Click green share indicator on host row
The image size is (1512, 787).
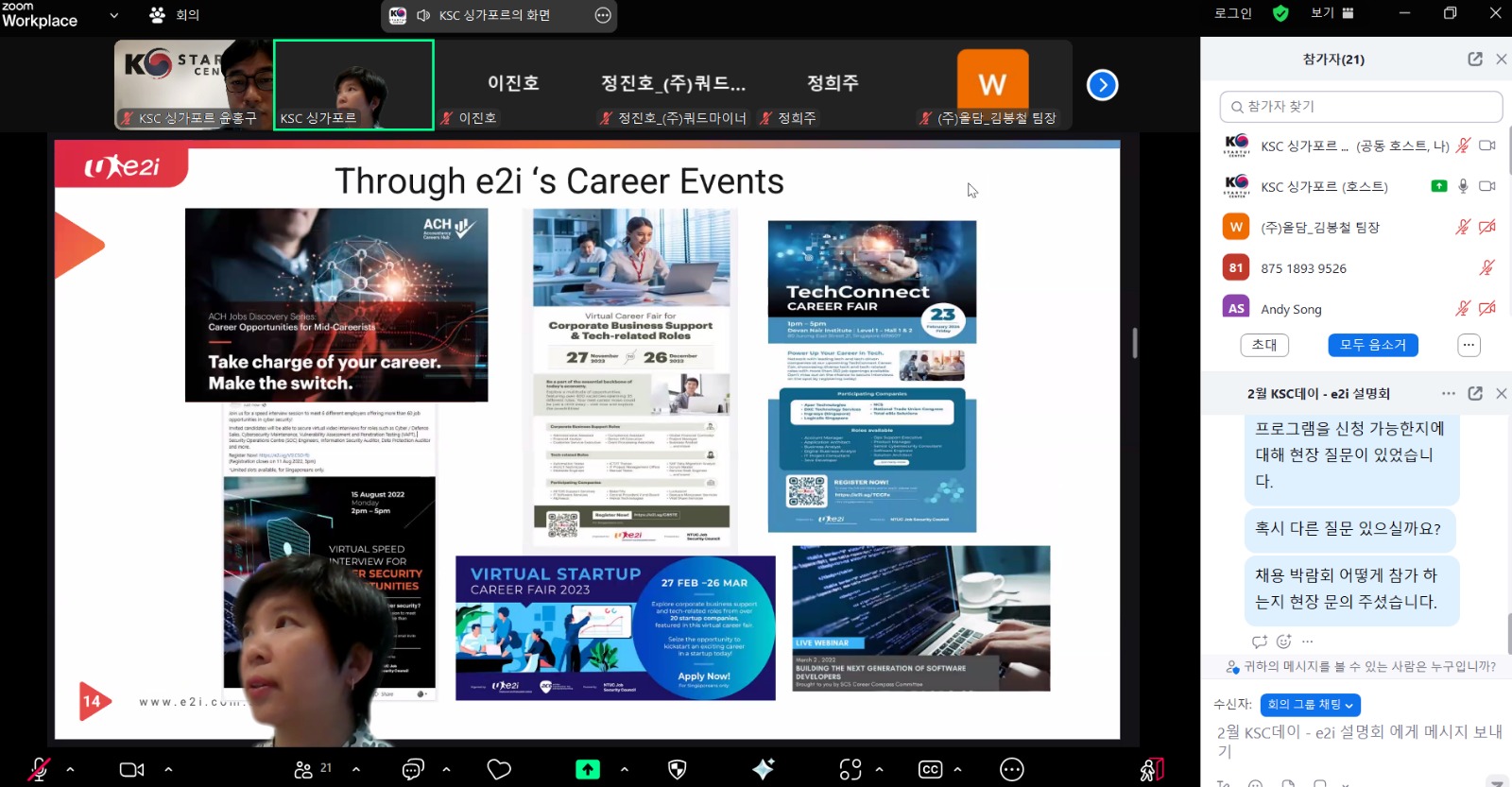click(x=1439, y=186)
